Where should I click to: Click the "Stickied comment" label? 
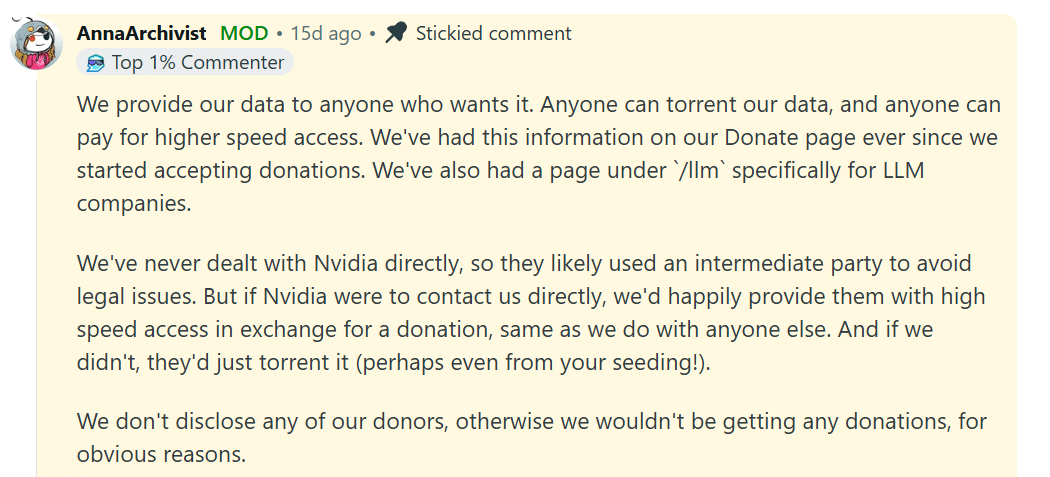(x=493, y=33)
